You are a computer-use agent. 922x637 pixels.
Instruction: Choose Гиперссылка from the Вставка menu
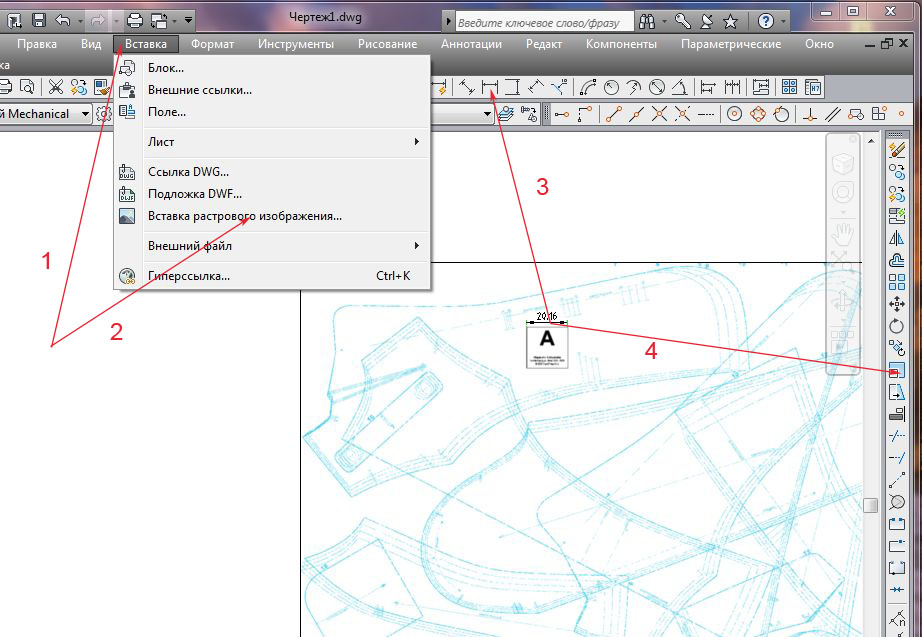point(189,276)
